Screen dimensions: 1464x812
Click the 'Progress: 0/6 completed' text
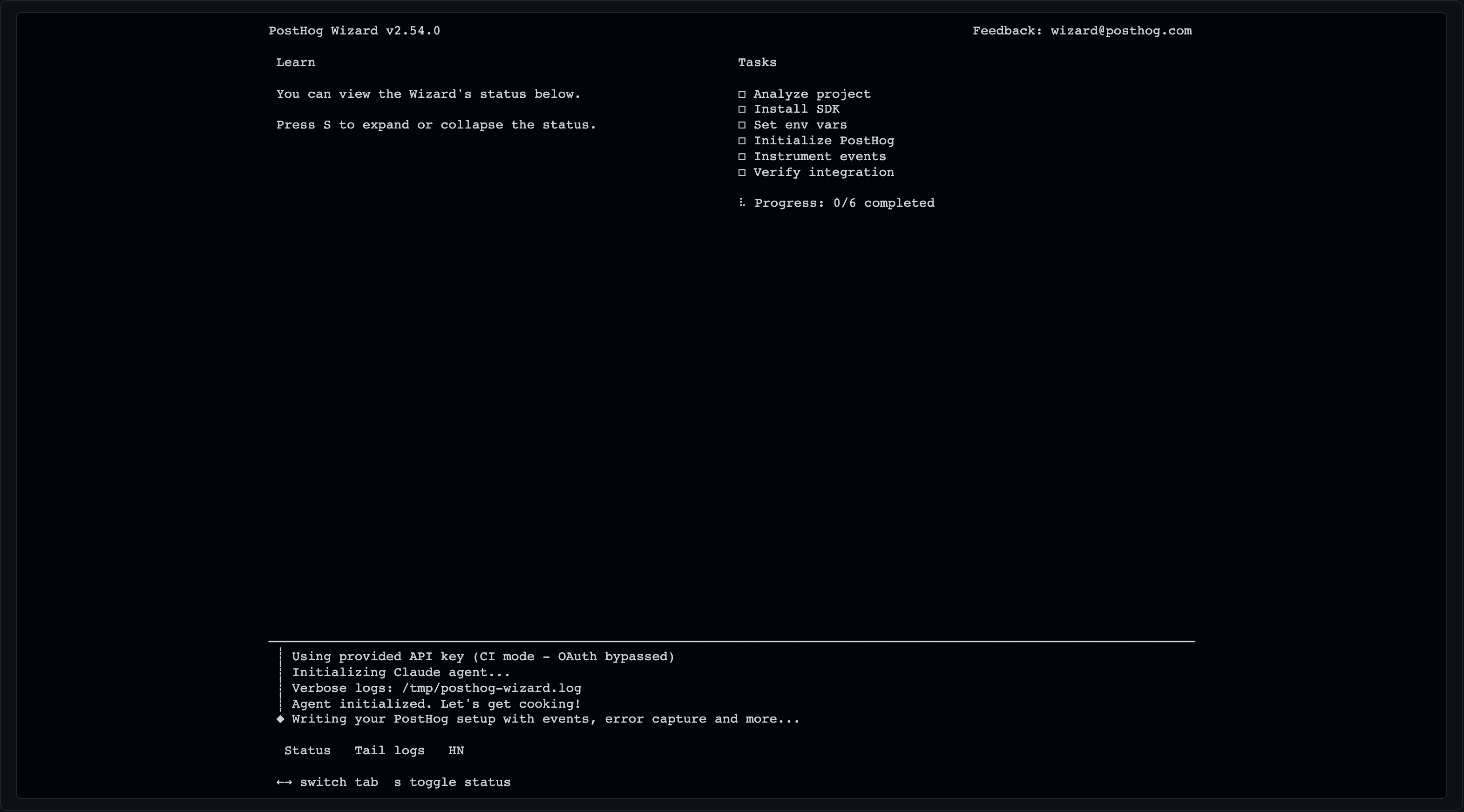(x=845, y=203)
